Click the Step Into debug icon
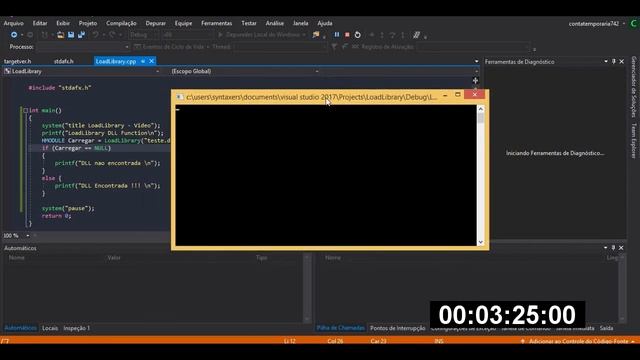The image size is (640, 360). (382, 35)
